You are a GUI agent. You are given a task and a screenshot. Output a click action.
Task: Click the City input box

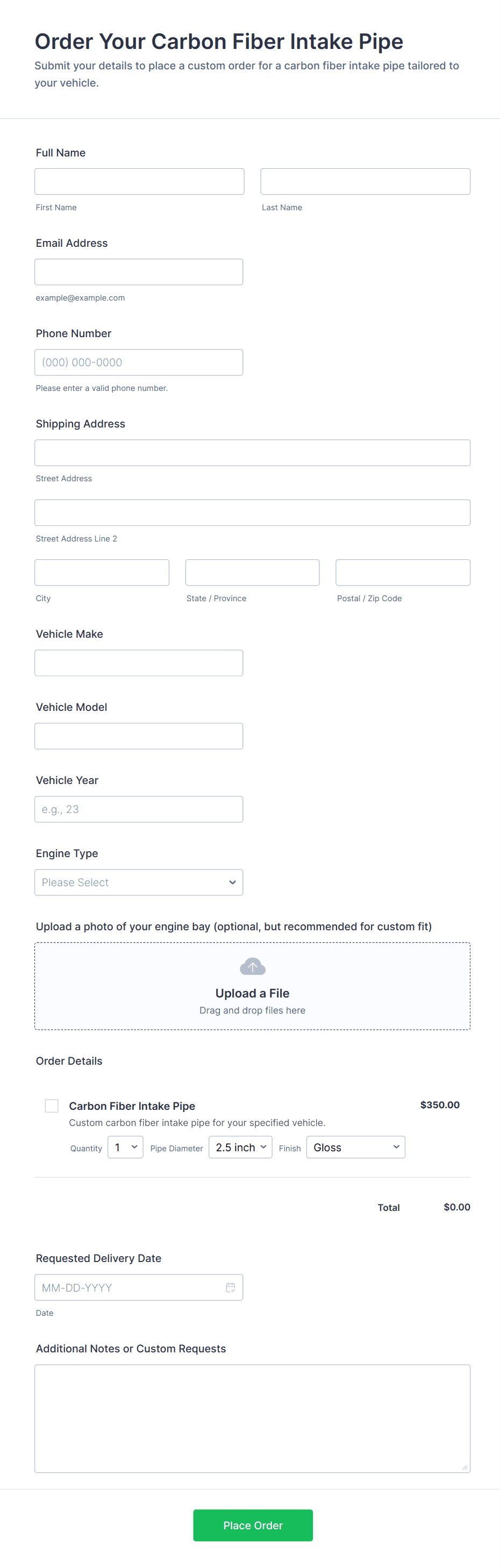click(x=102, y=572)
